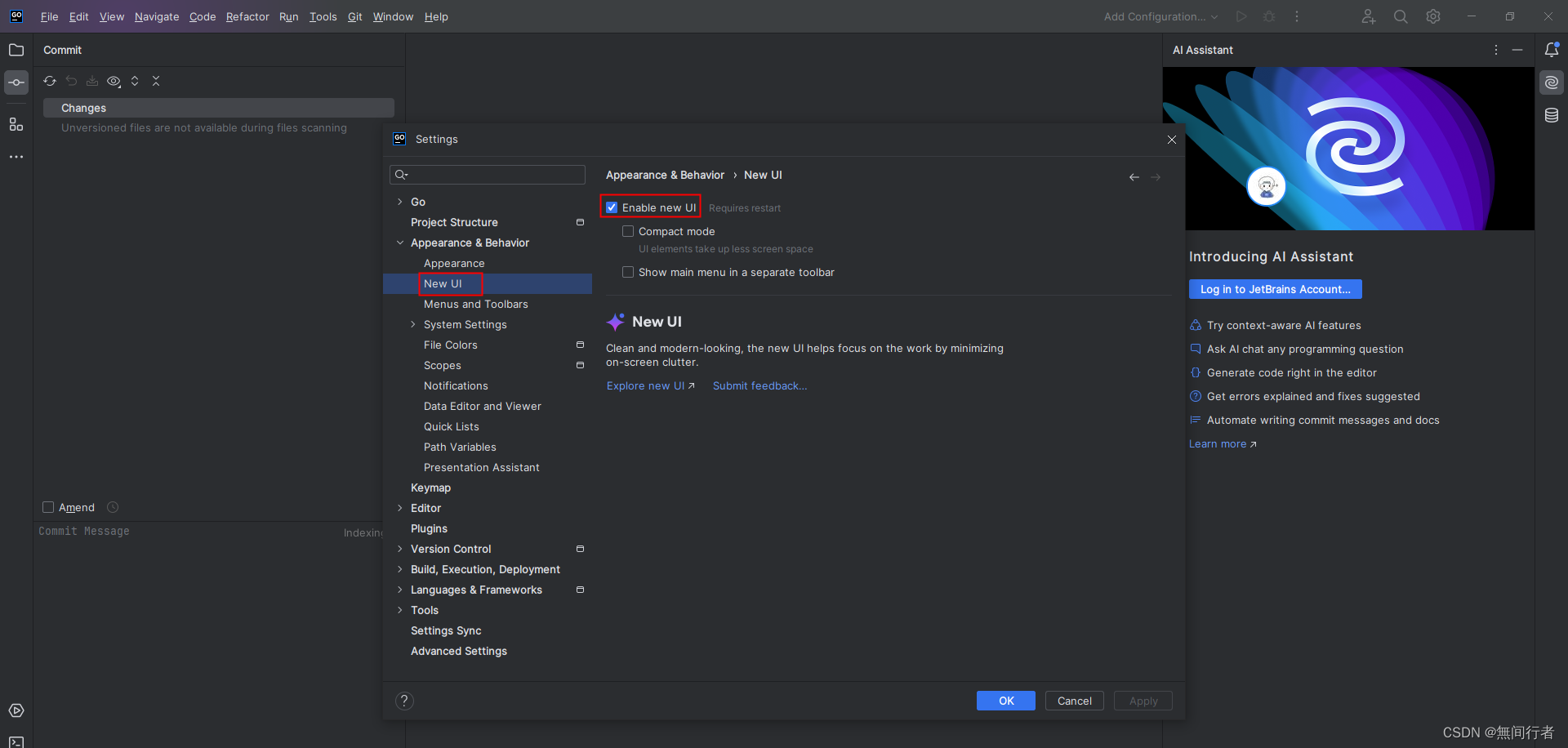
Task: Collapse Appearance & Behavior node
Action: [399, 243]
